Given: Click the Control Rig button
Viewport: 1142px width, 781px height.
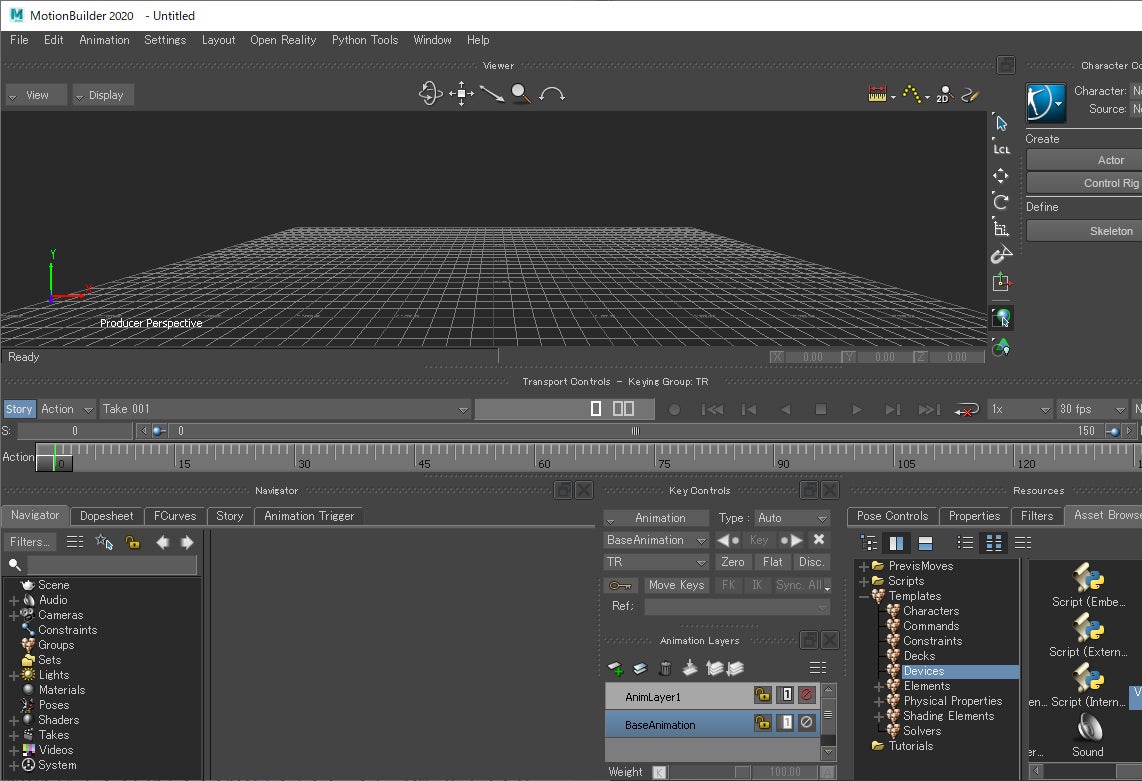Looking at the screenshot, I should tap(1110, 183).
